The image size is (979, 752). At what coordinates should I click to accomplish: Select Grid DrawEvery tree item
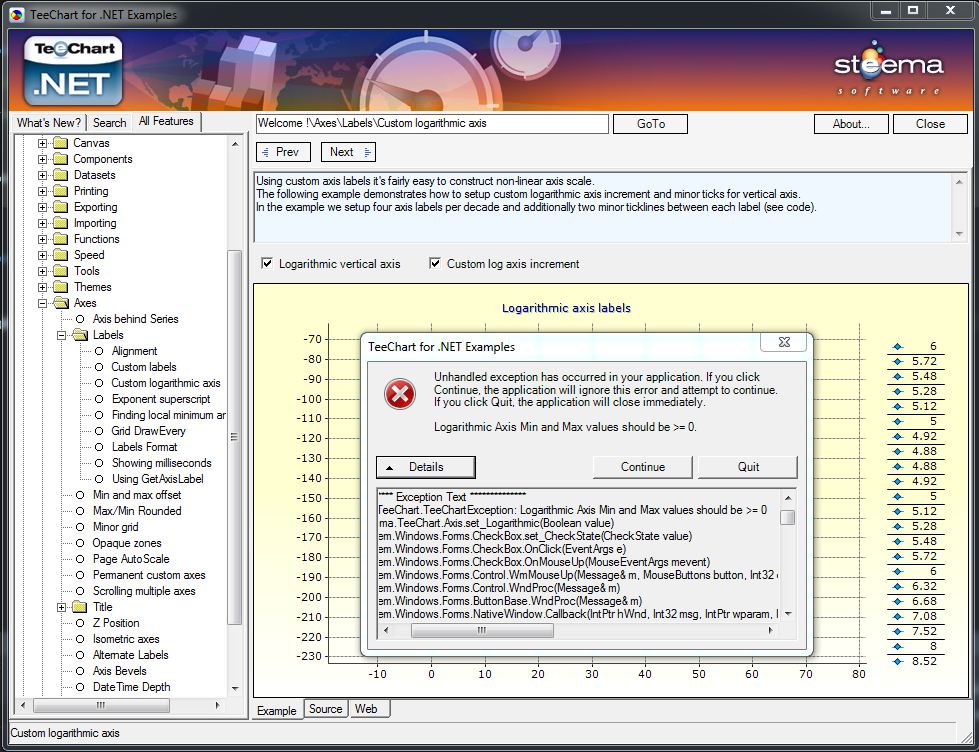coord(148,431)
